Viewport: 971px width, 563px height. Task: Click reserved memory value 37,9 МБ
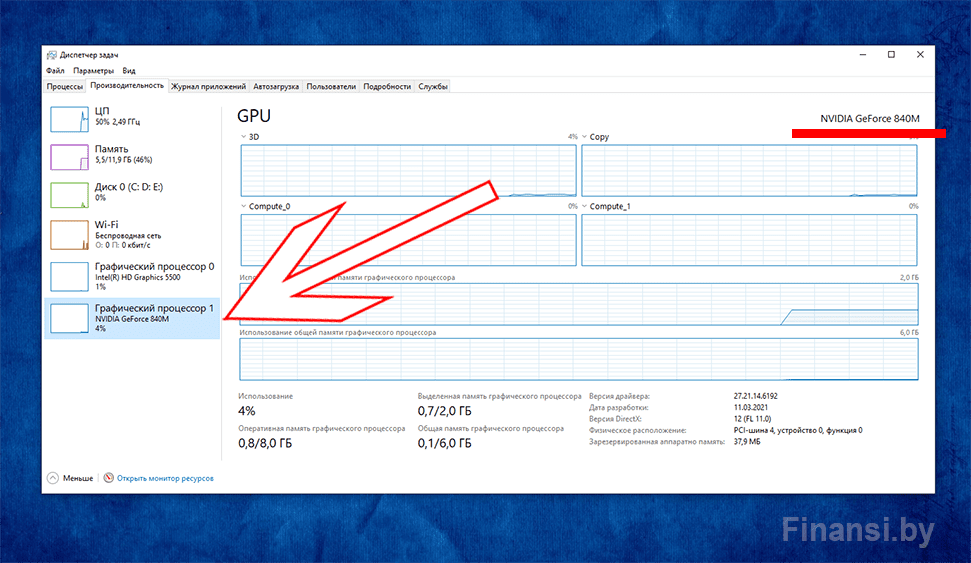point(747,442)
